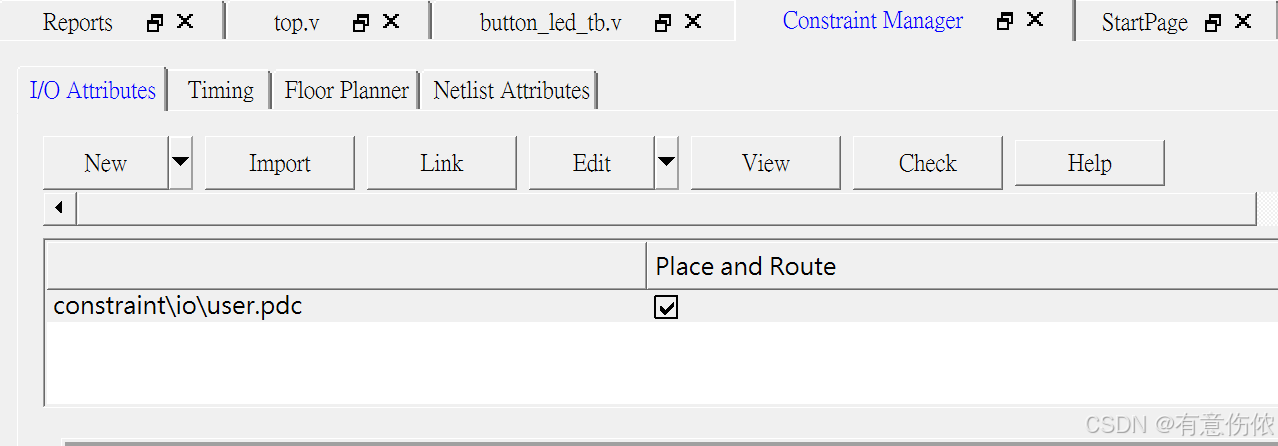Screen dimensions: 1278x446
Task: Open the top.v editor tab
Action: (297, 22)
